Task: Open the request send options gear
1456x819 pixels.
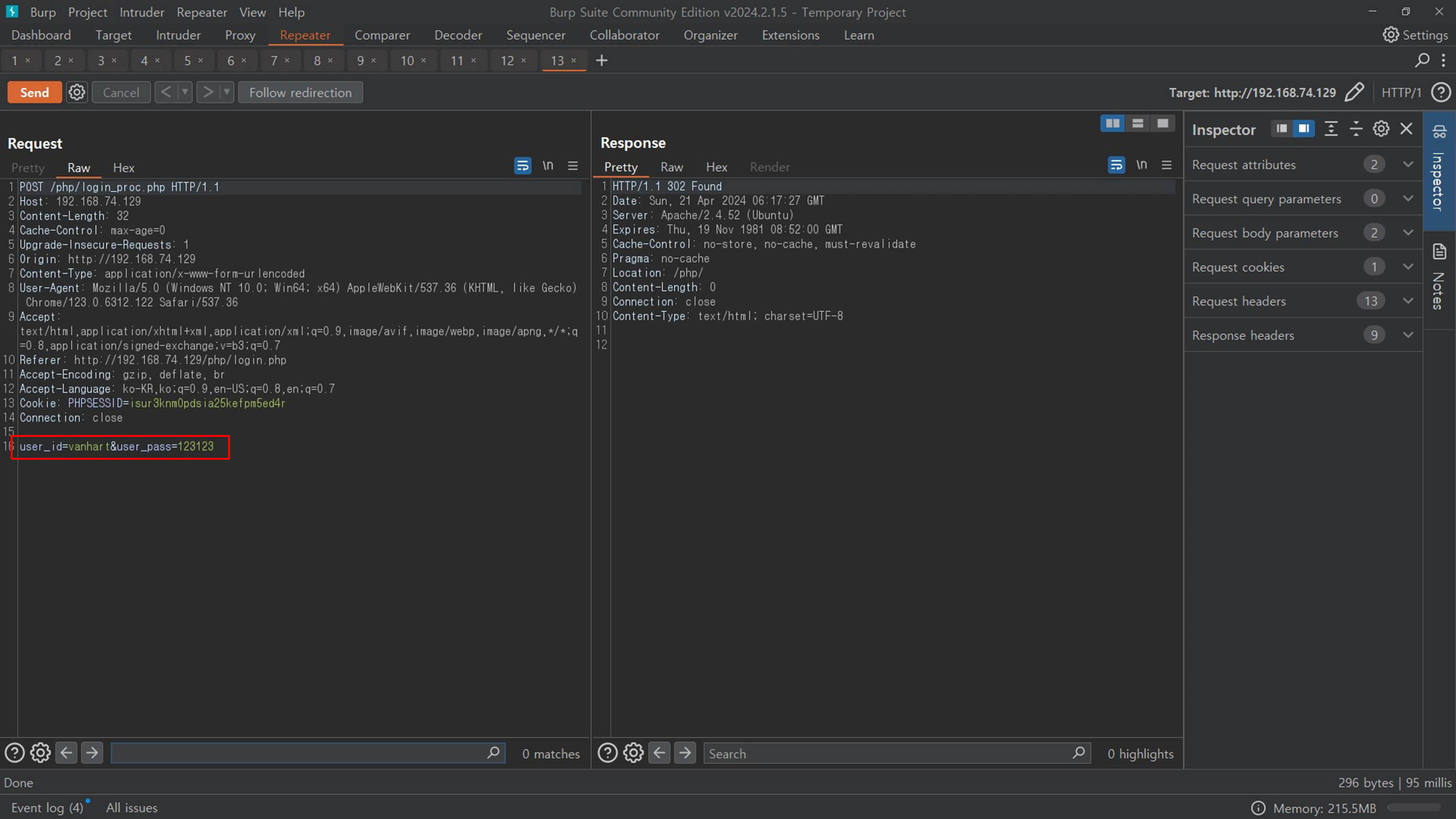Action: [x=77, y=92]
